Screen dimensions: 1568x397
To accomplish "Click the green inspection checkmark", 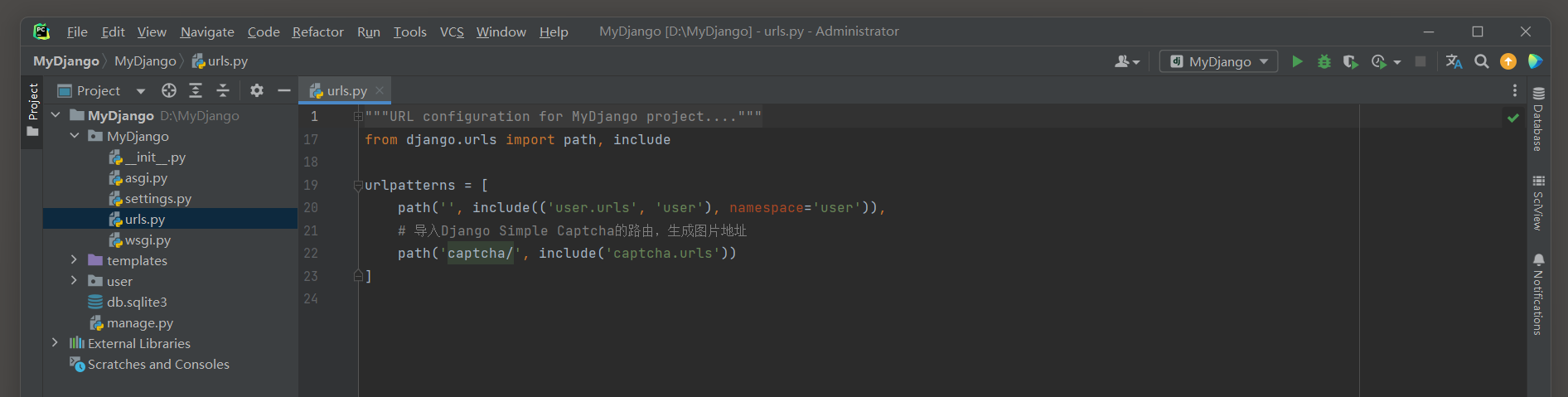I will click(1513, 118).
